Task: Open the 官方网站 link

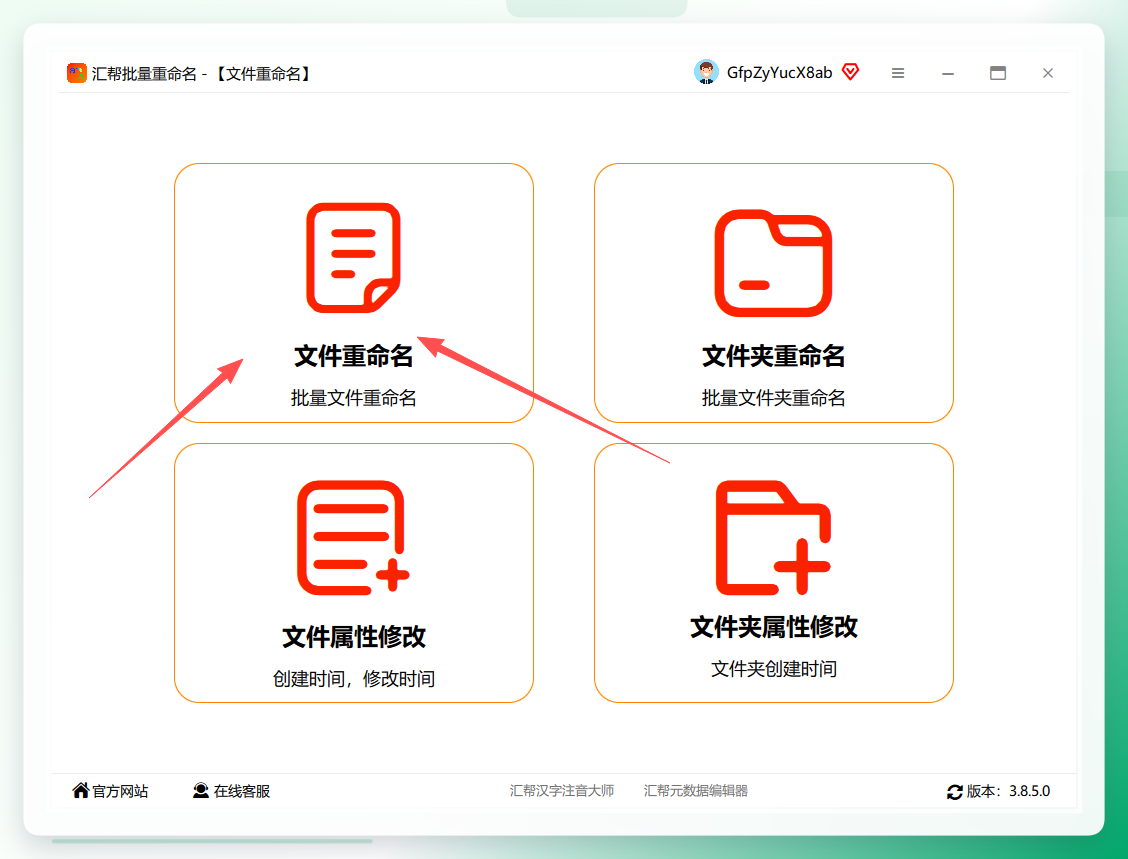Action: pos(120,791)
